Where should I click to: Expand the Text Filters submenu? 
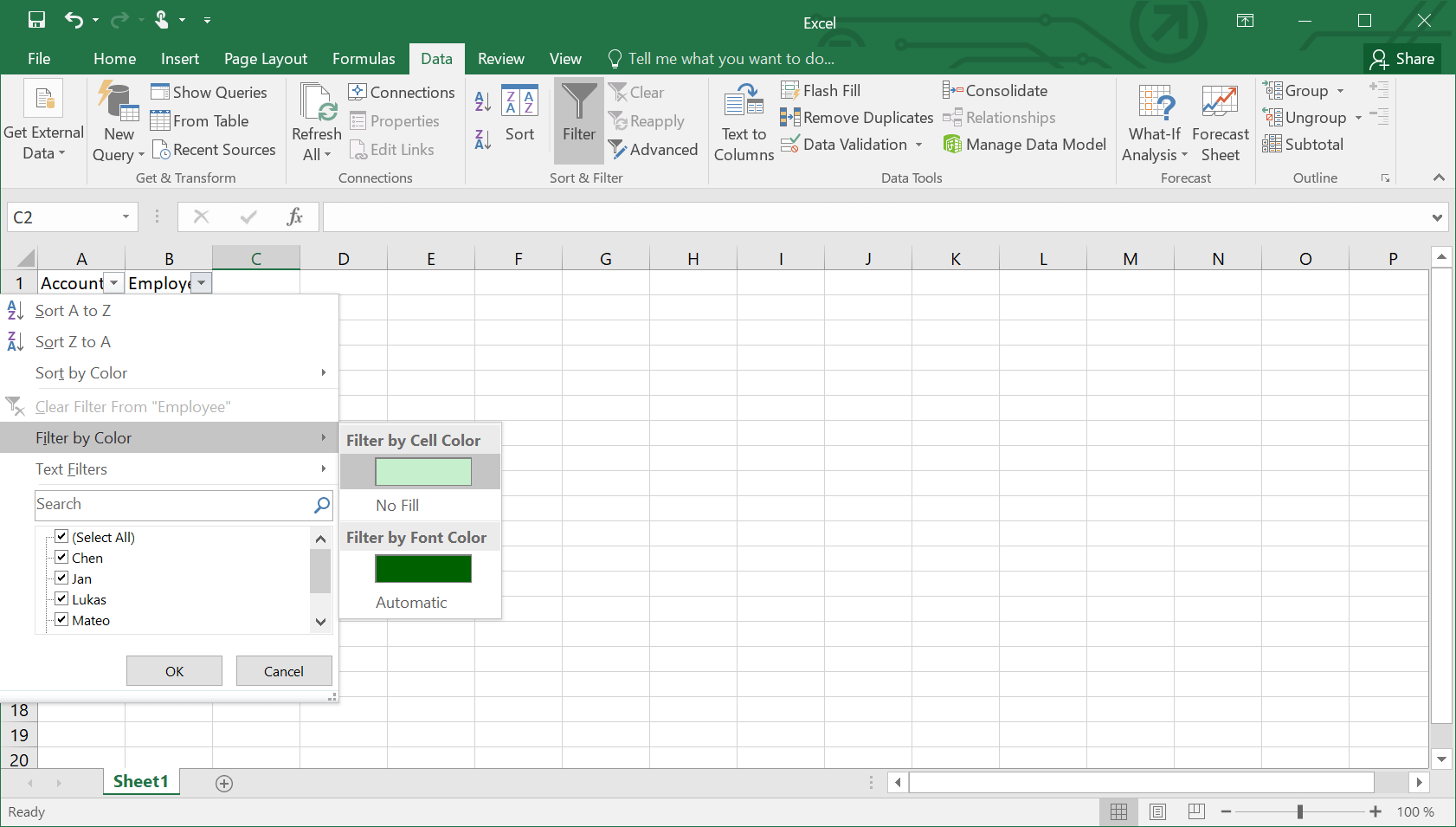coord(72,468)
